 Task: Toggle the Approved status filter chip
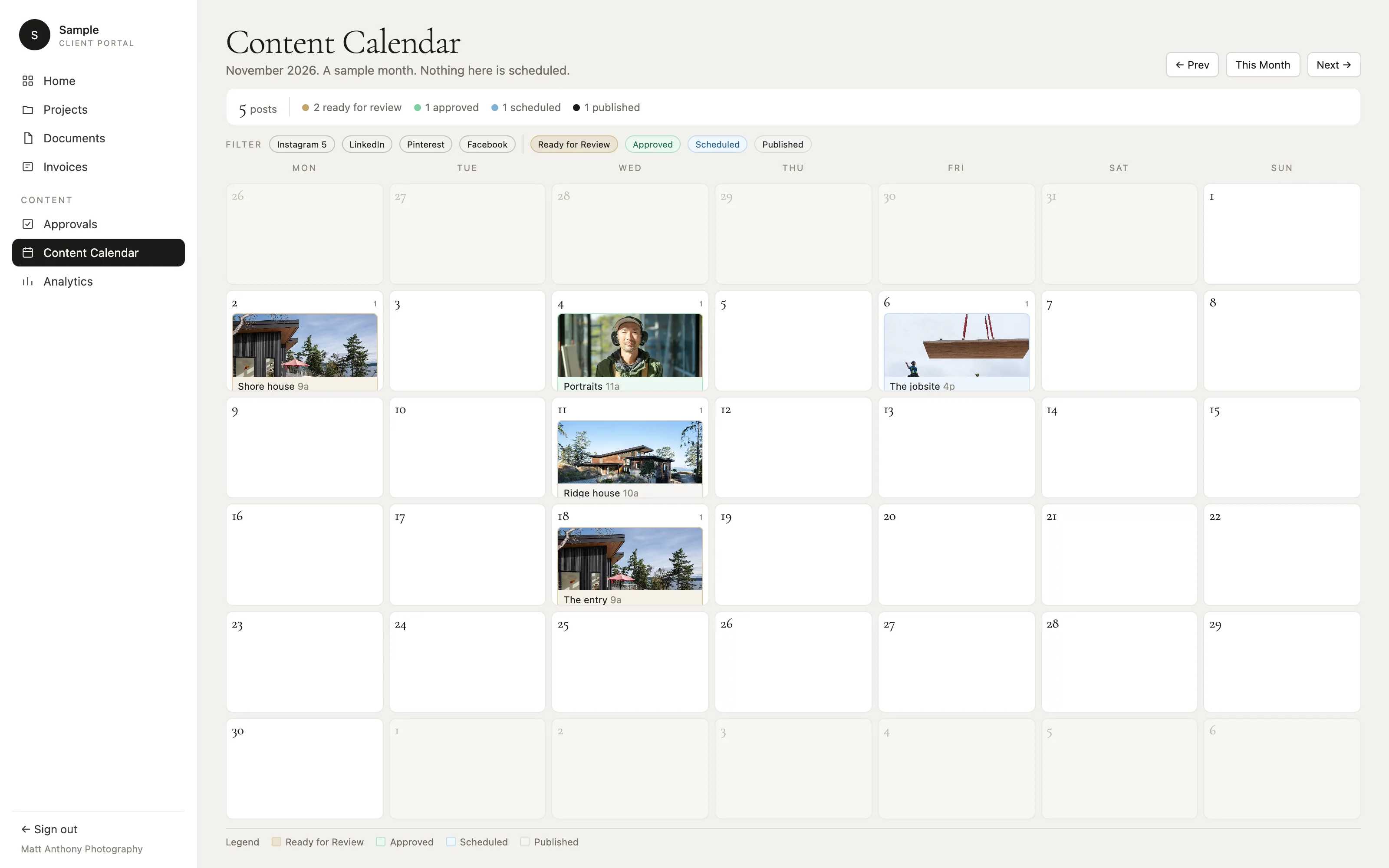coord(652,145)
